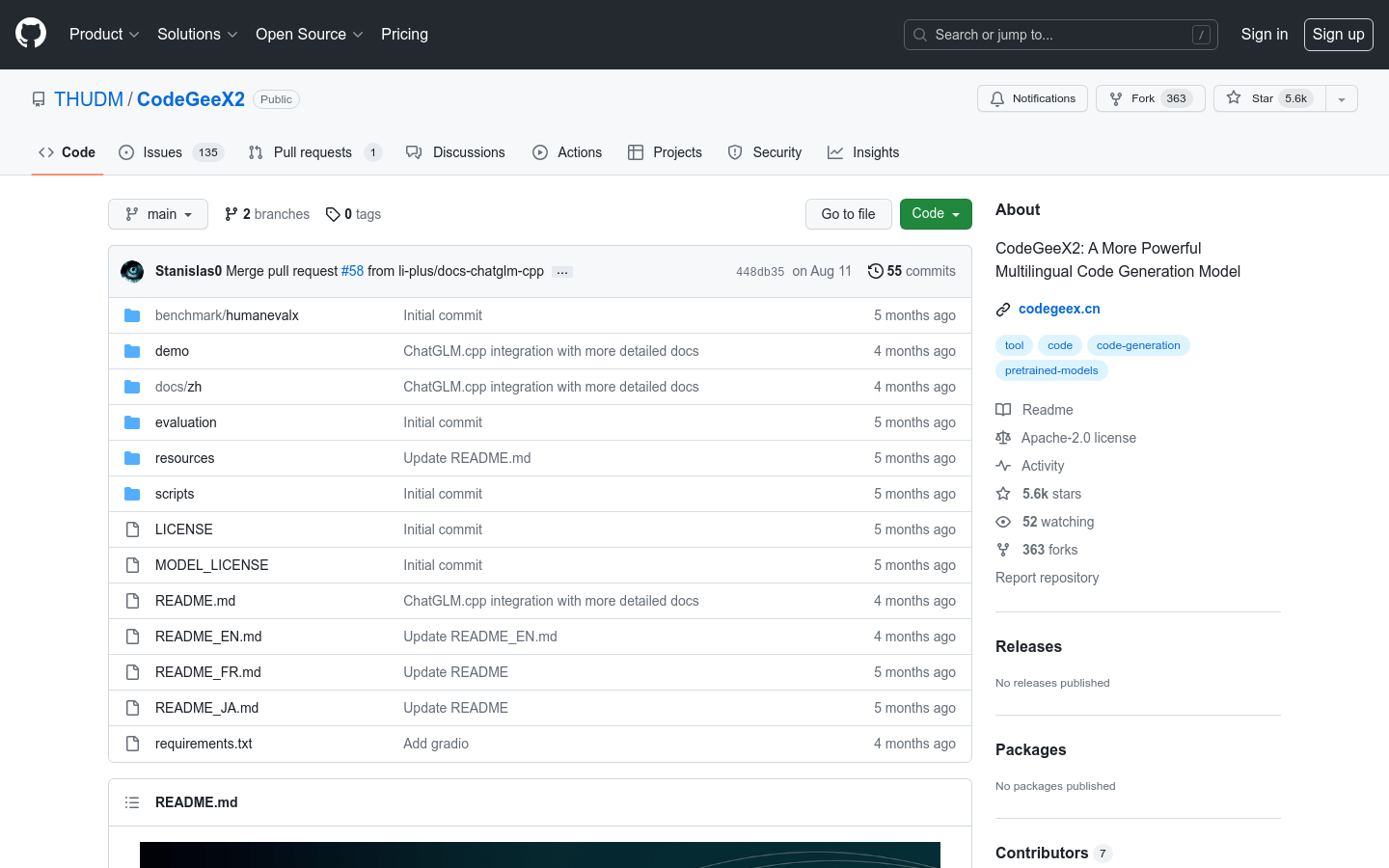Click the Go to file button
This screenshot has width=1389, height=868.
coord(848,214)
